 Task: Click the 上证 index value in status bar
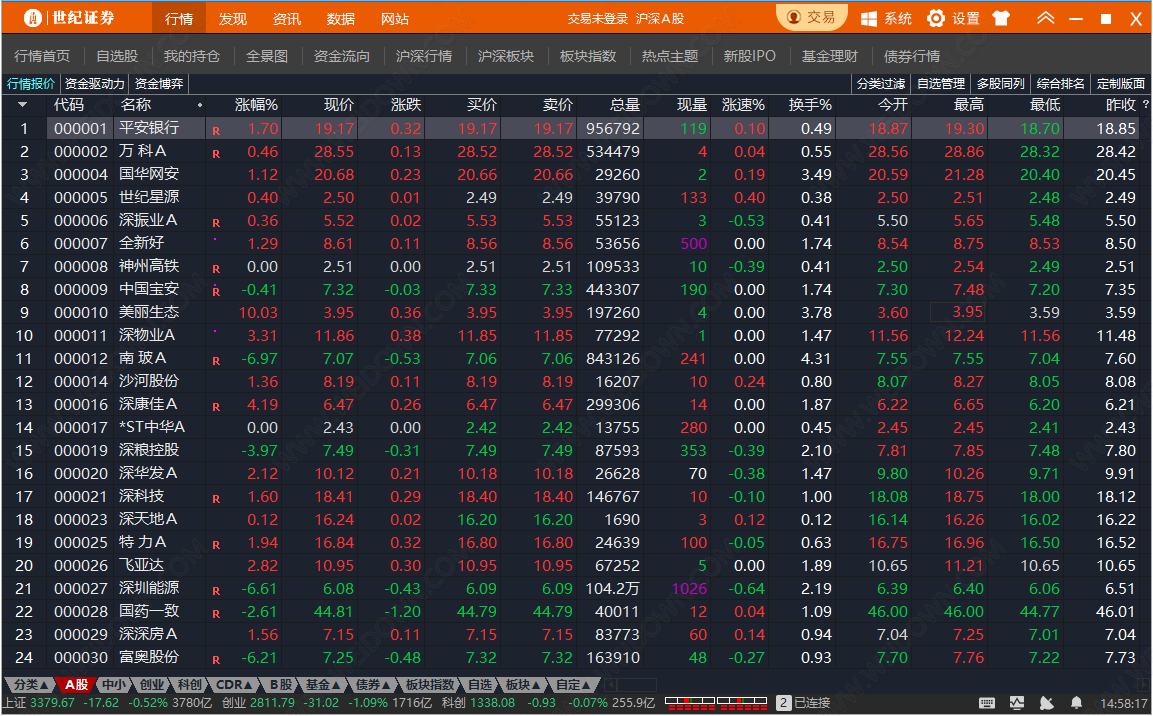tap(52, 703)
